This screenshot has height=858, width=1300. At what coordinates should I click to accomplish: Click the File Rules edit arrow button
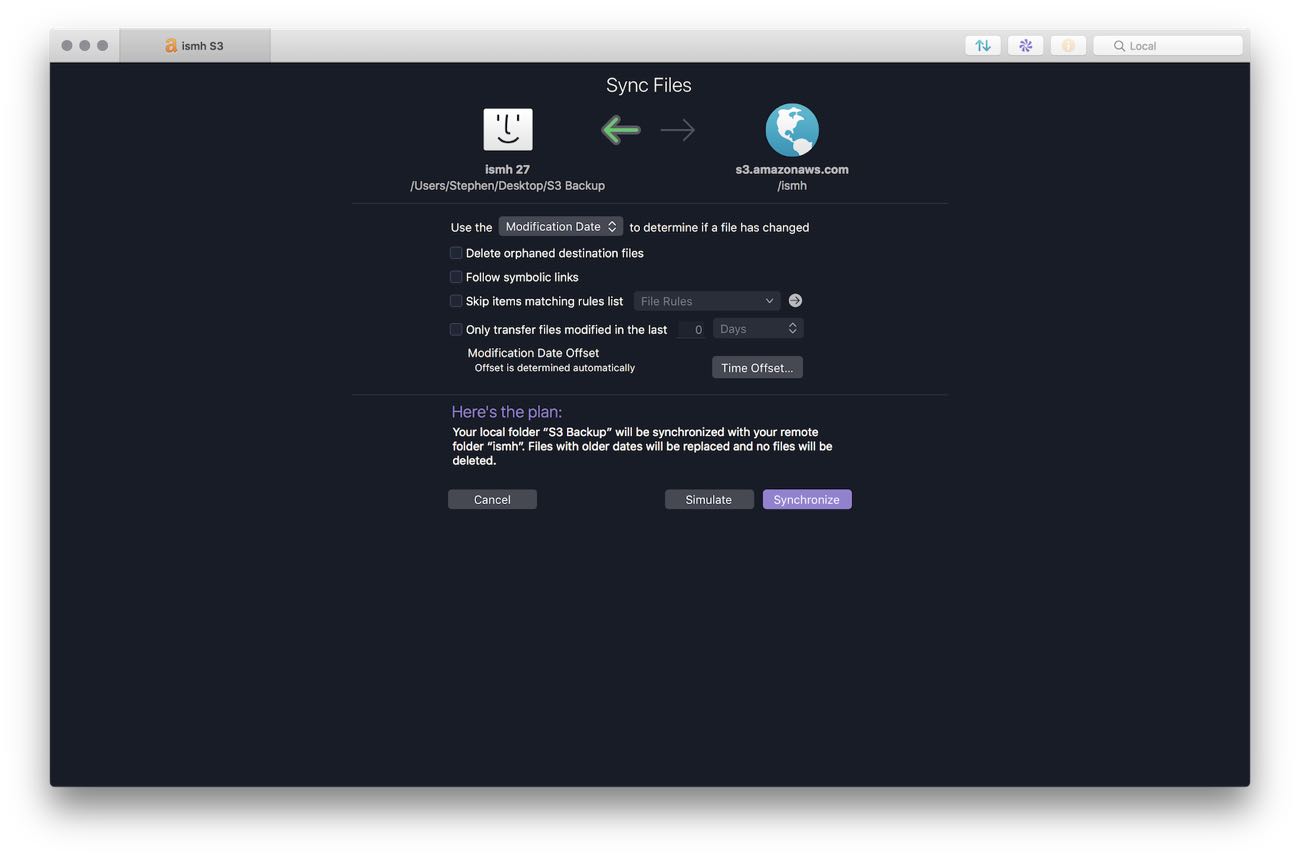[795, 301]
